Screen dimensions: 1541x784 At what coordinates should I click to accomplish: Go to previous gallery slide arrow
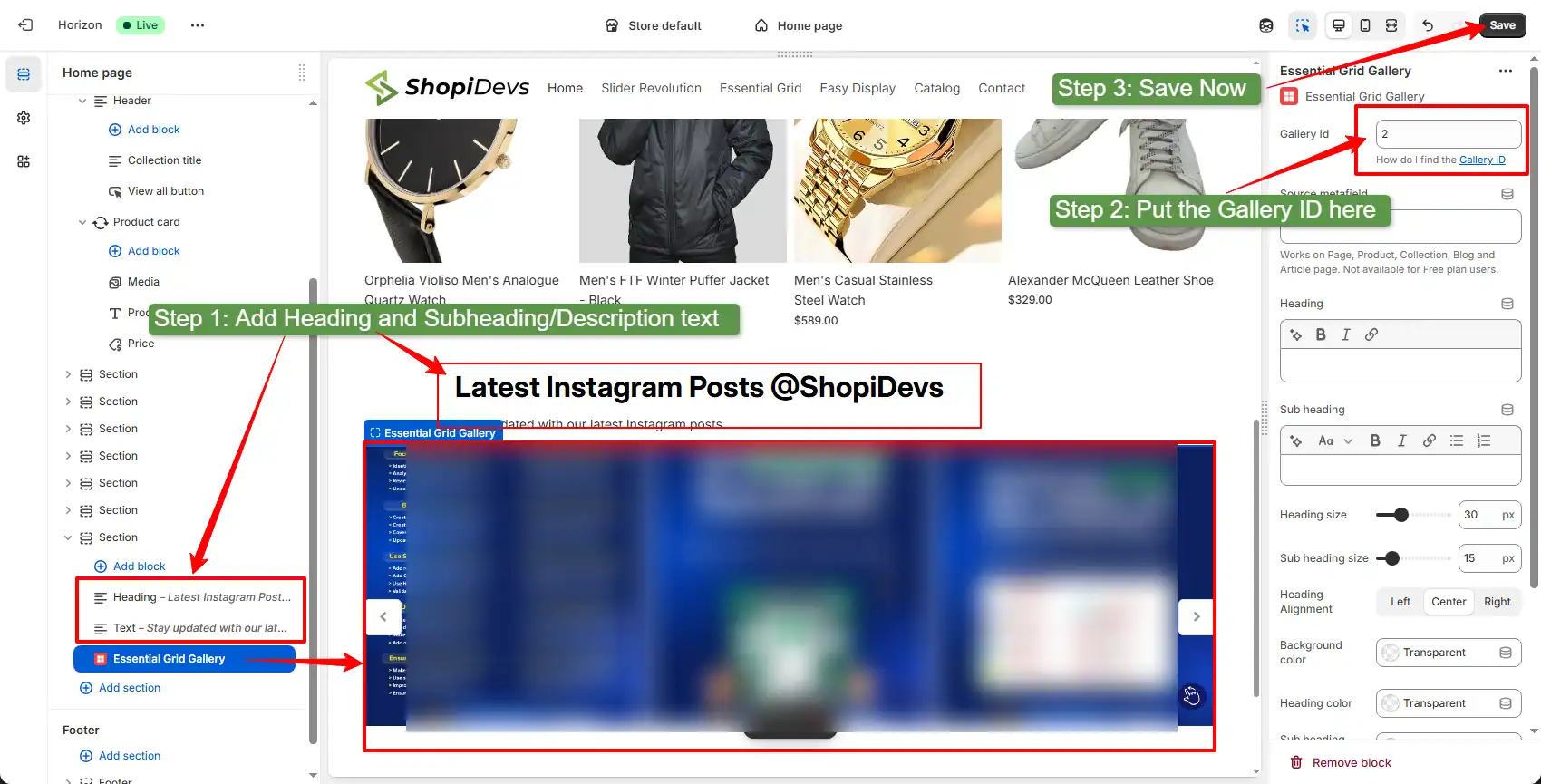click(x=383, y=616)
